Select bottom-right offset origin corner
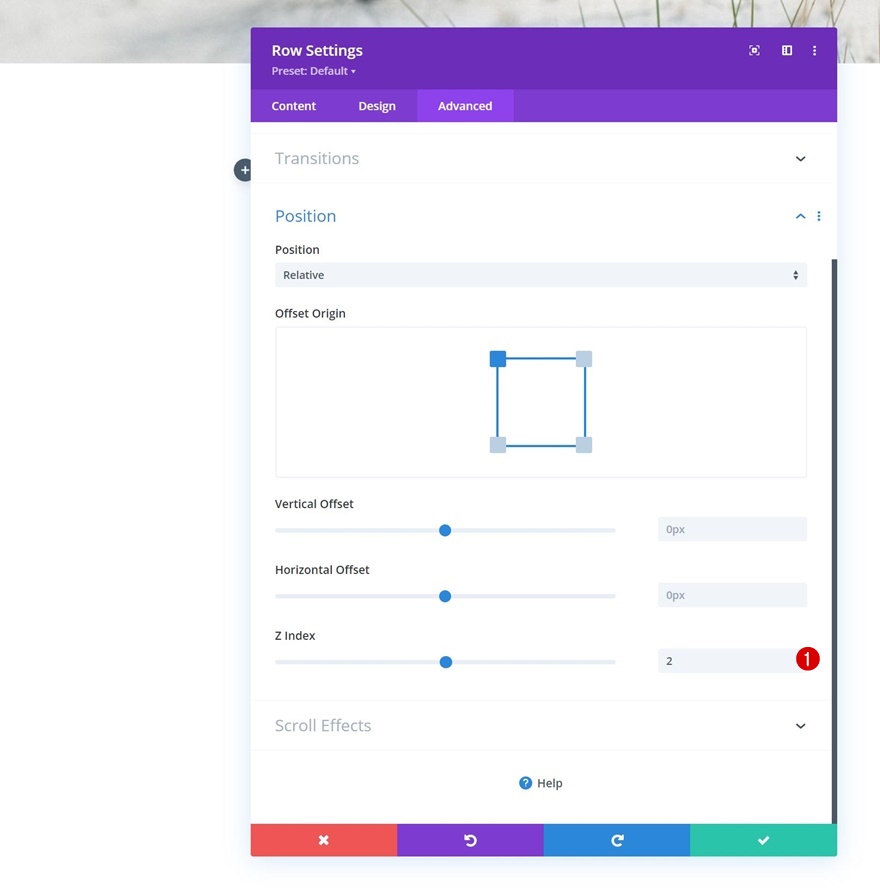Image resolution: width=880 pixels, height=890 pixels. (x=584, y=445)
